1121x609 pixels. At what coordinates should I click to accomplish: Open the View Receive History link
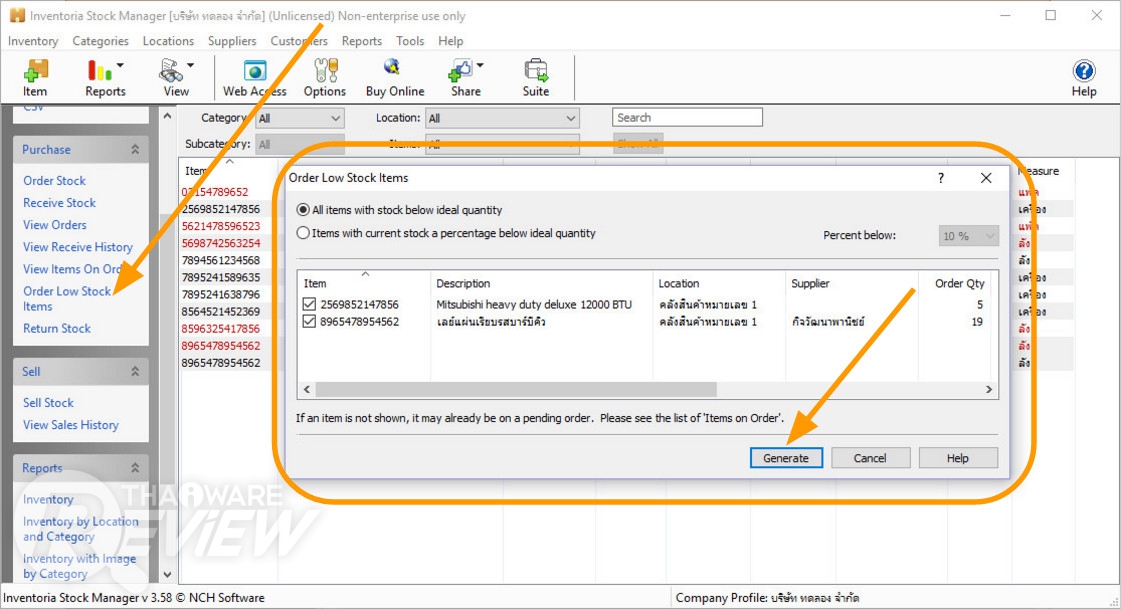(78, 247)
